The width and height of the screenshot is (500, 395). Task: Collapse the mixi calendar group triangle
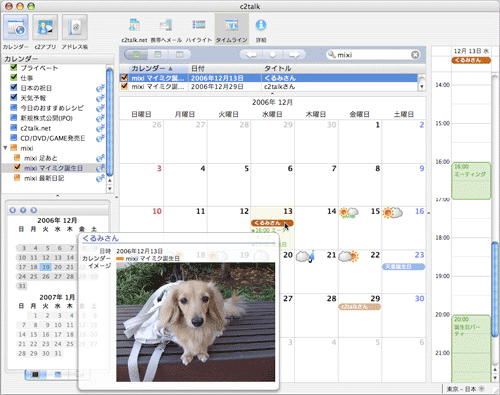click(x=5, y=148)
